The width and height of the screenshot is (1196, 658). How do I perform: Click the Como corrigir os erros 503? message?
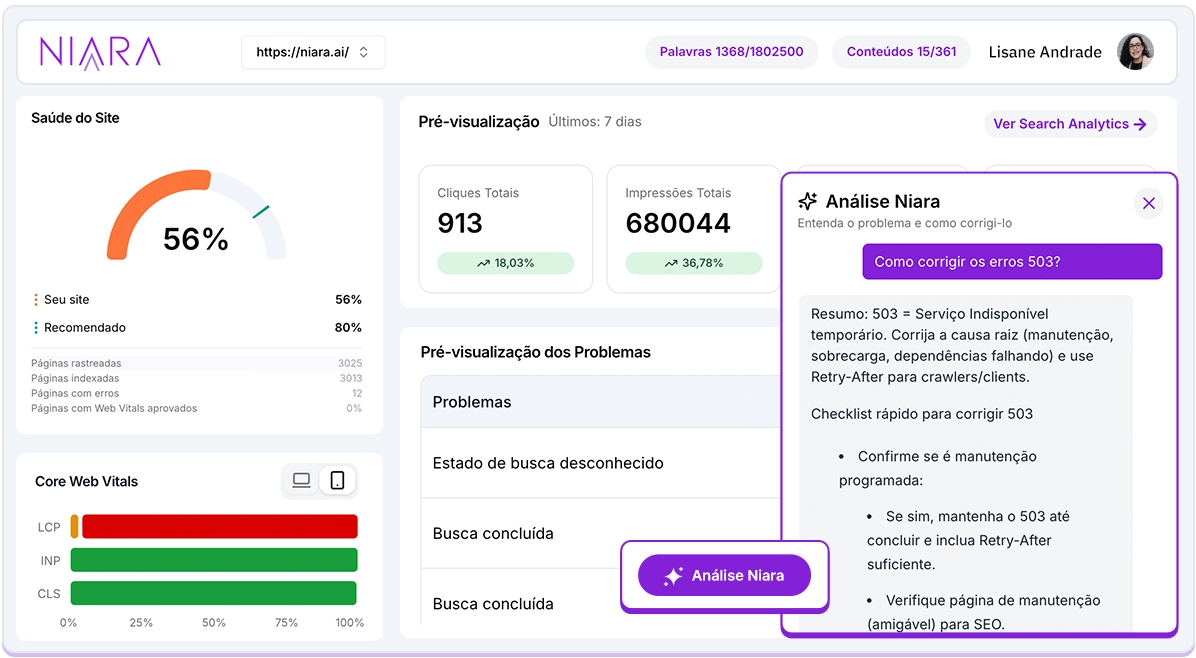click(1012, 262)
